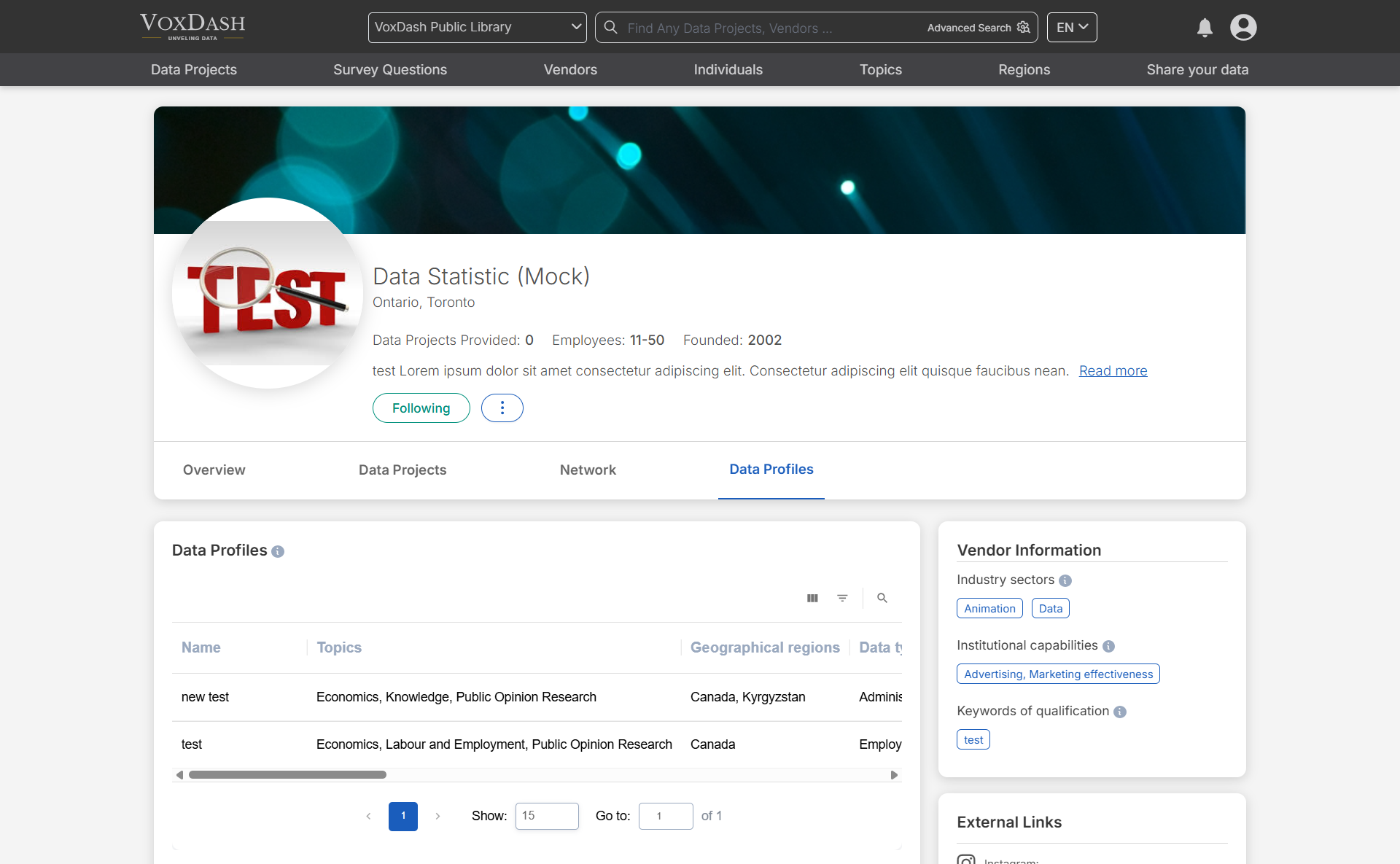Click info icon beside Data Profiles heading
1400x864 pixels.
(x=278, y=551)
